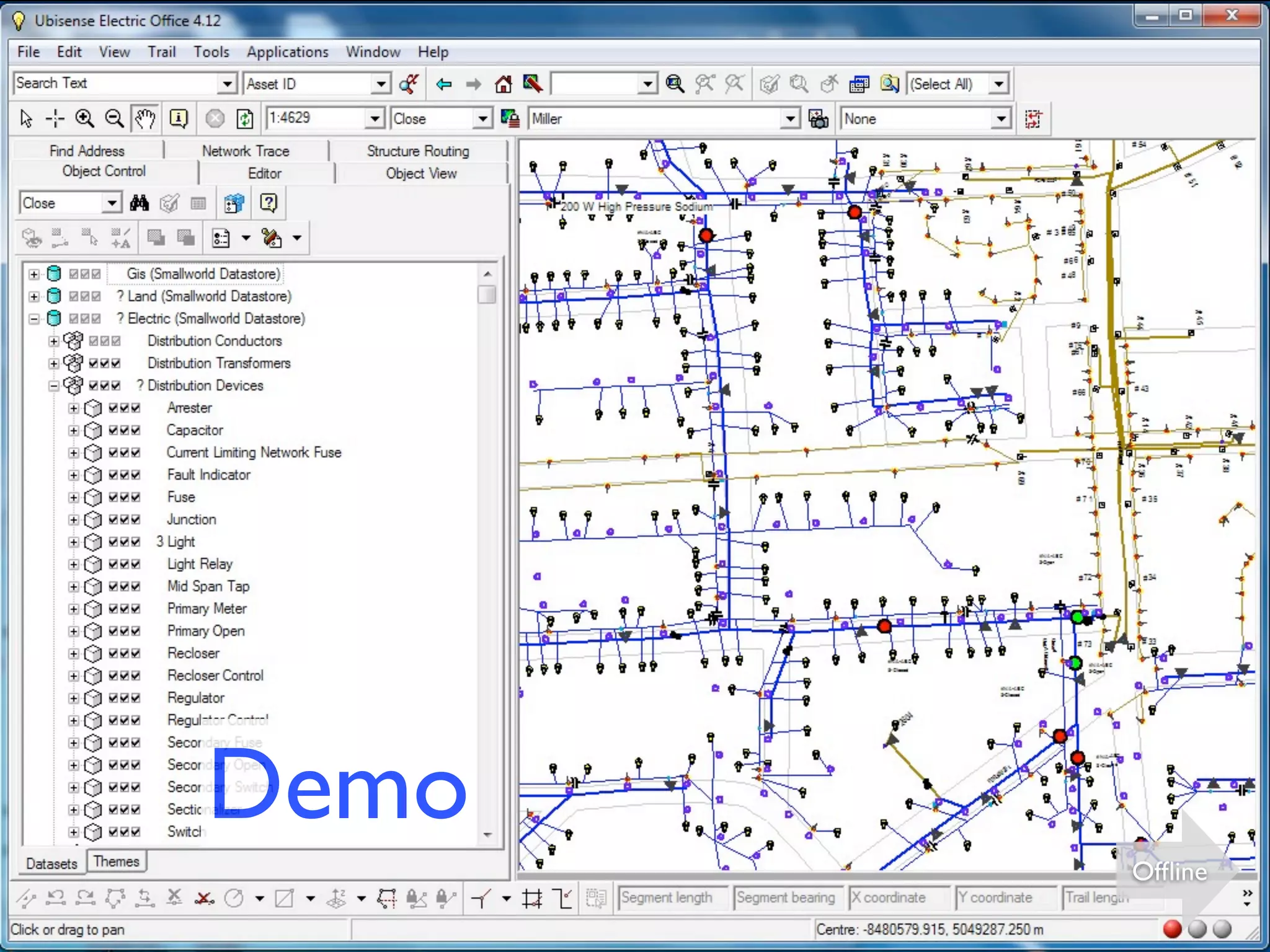Viewport: 1270px width, 952px height.
Task: Click the binoculars find icon
Action: (x=140, y=203)
